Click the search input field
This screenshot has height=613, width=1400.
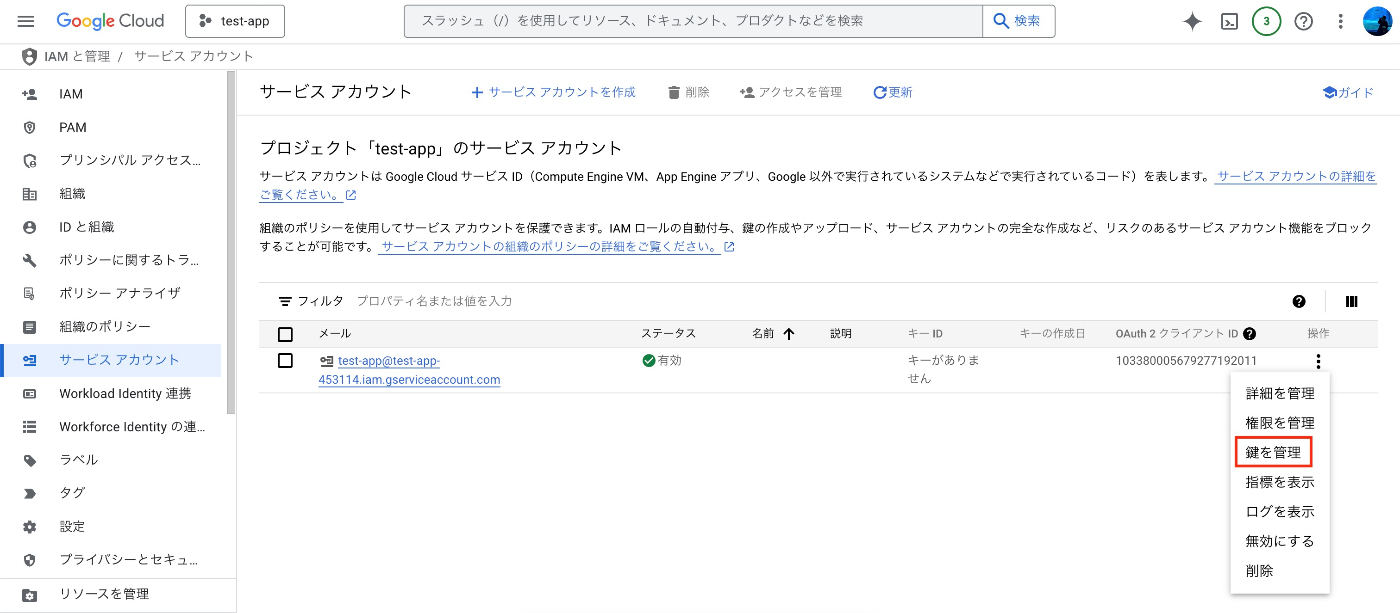tap(693, 21)
